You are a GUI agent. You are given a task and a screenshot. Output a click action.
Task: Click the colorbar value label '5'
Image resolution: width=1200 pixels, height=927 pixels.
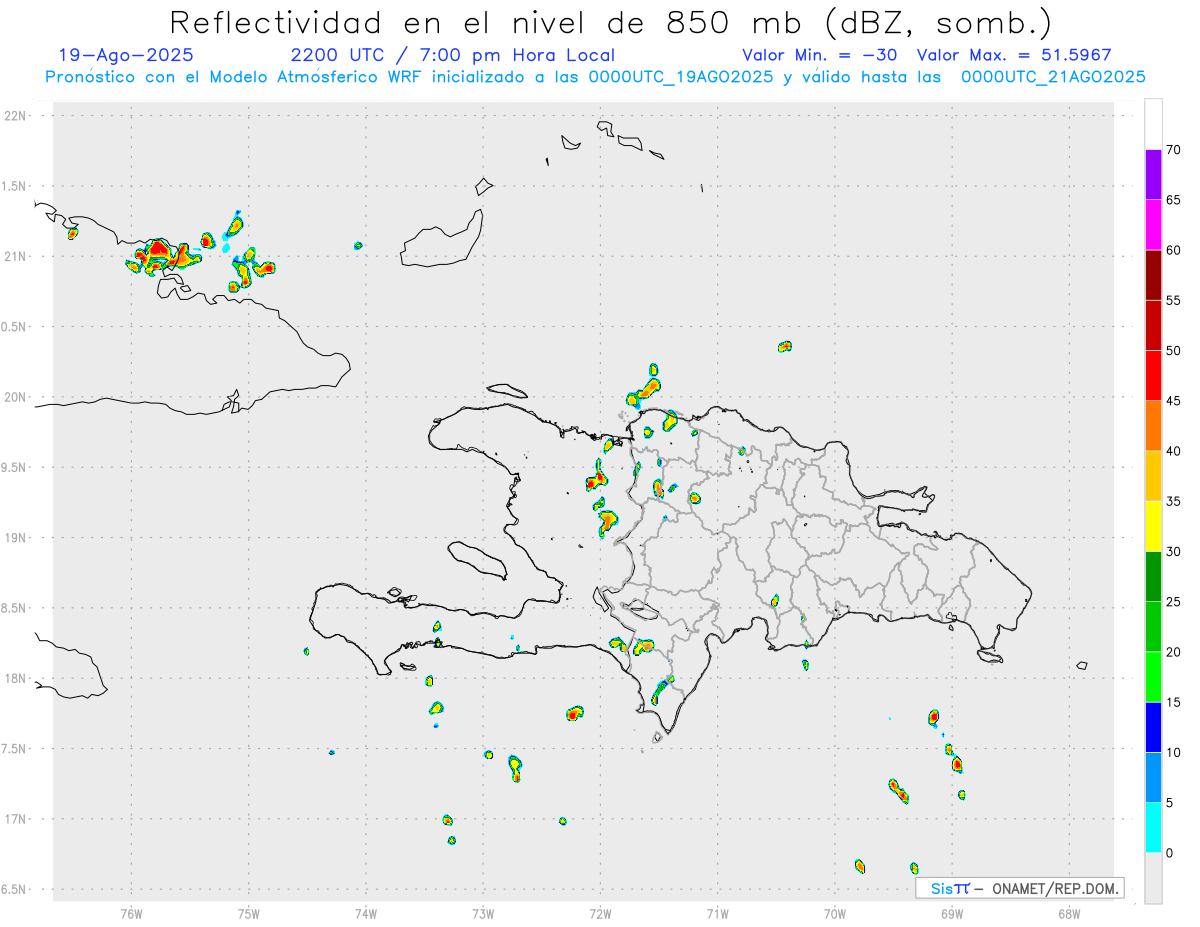point(1169,803)
